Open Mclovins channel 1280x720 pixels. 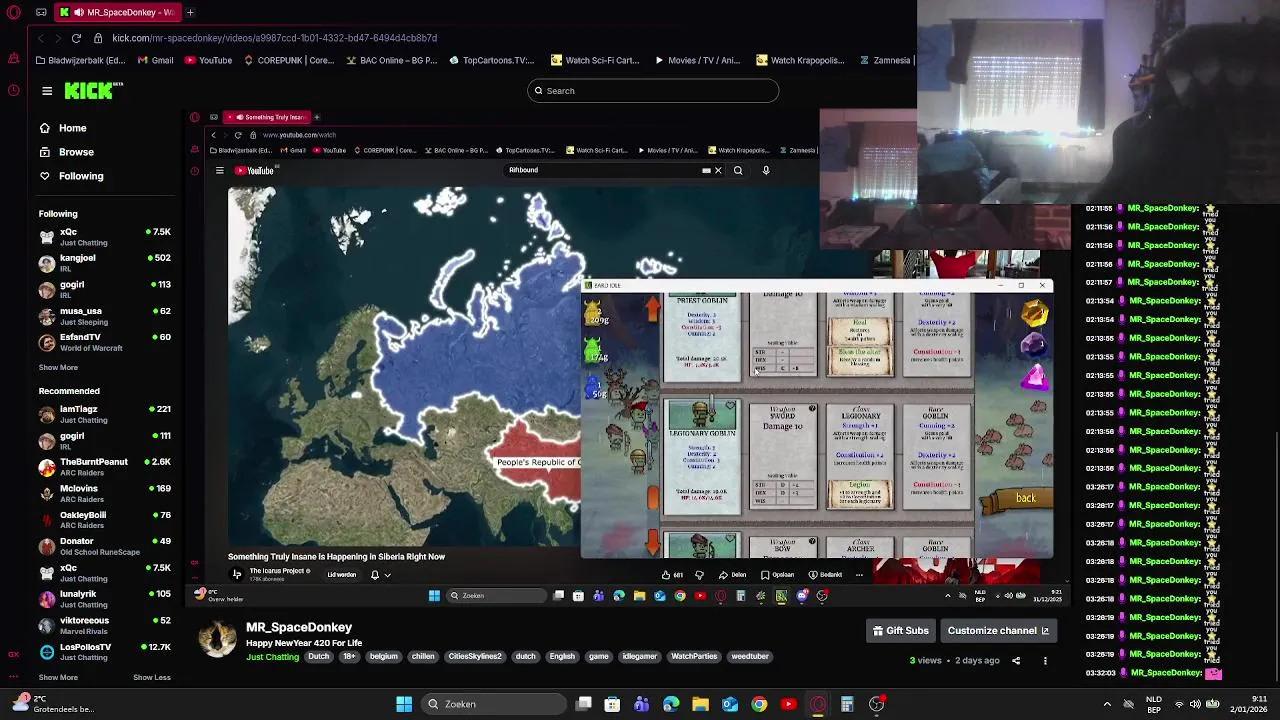pos(105,493)
